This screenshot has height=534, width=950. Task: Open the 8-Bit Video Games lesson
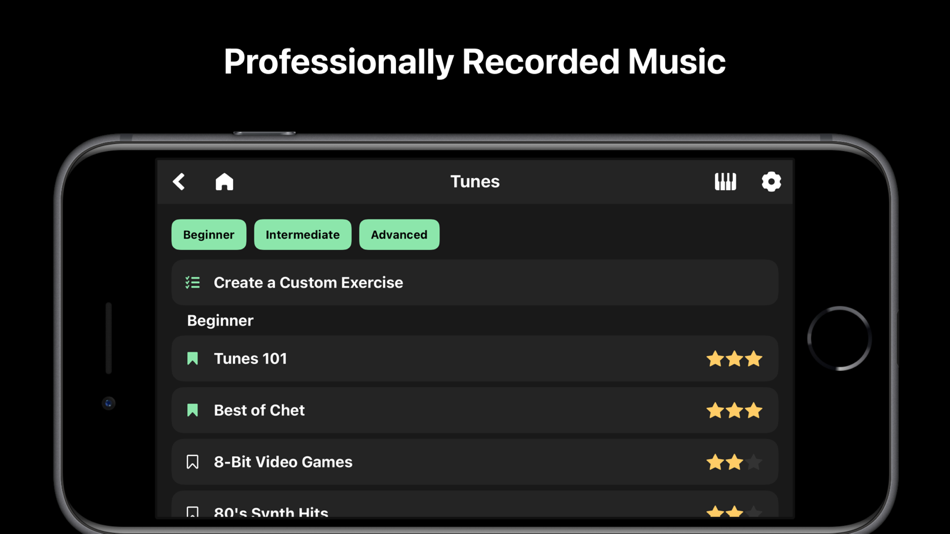(475, 462)
